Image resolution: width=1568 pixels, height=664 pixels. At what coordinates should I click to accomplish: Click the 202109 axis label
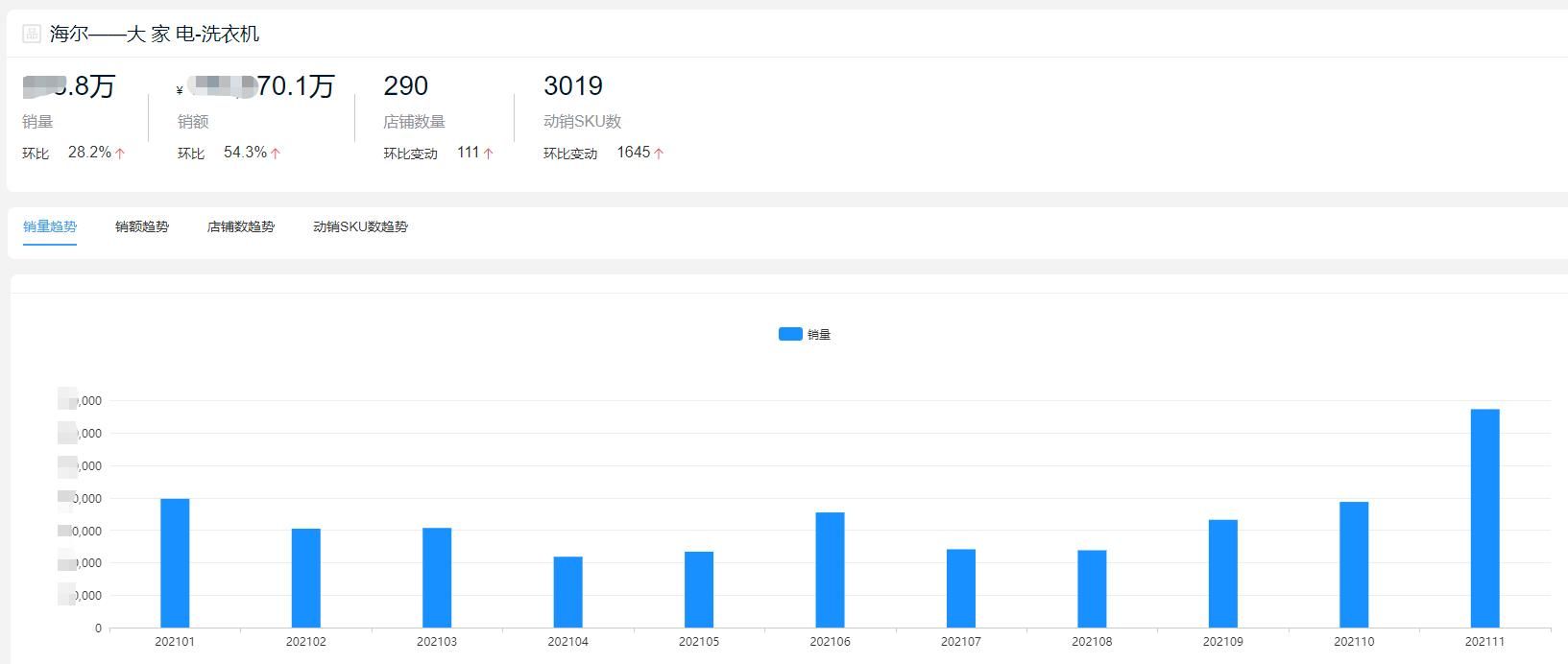[1223, 642]
